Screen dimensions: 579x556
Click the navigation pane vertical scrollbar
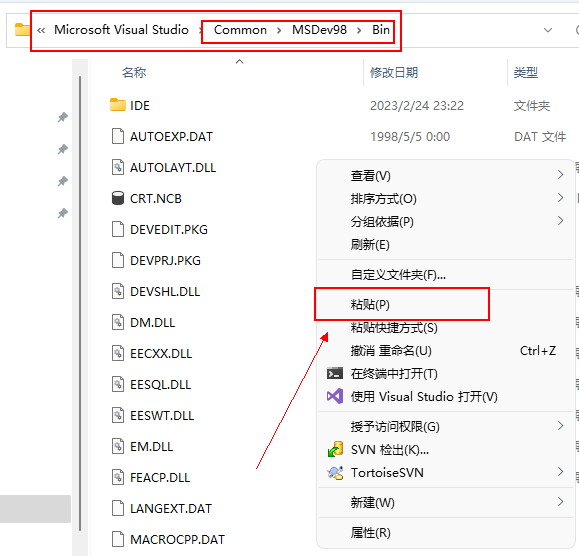[80, 303]
